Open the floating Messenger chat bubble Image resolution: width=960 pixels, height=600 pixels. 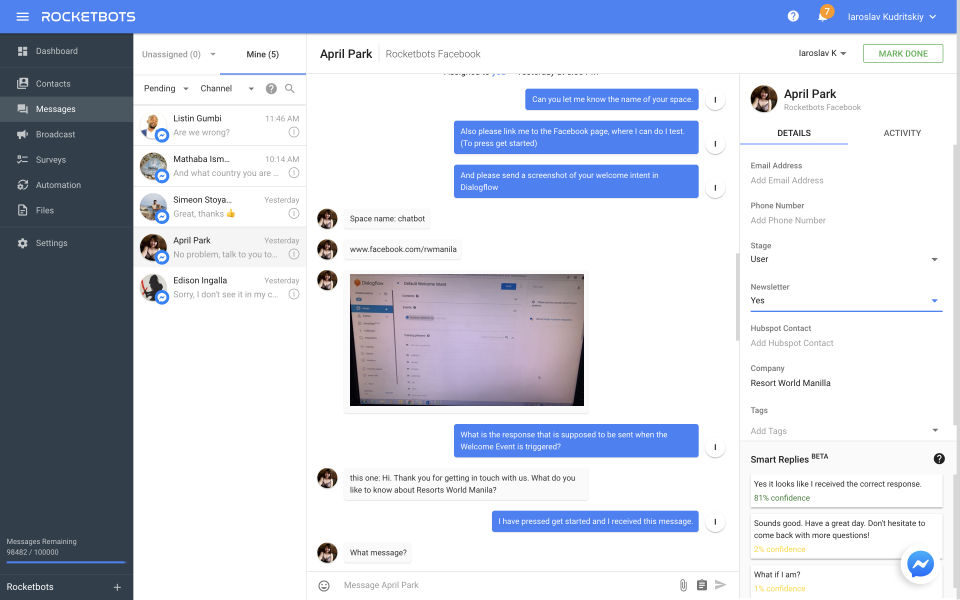(920, 564)
